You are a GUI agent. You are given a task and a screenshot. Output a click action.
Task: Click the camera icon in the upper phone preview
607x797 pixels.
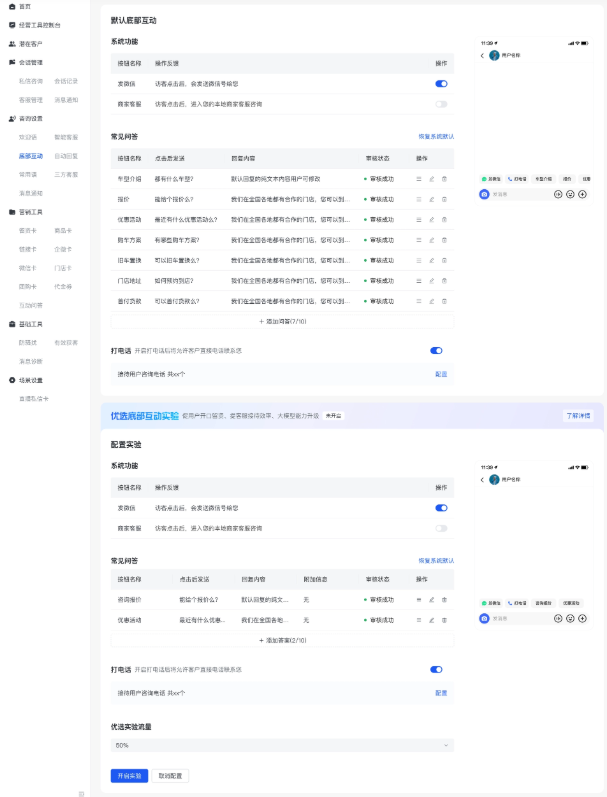[x=484, y=194]
